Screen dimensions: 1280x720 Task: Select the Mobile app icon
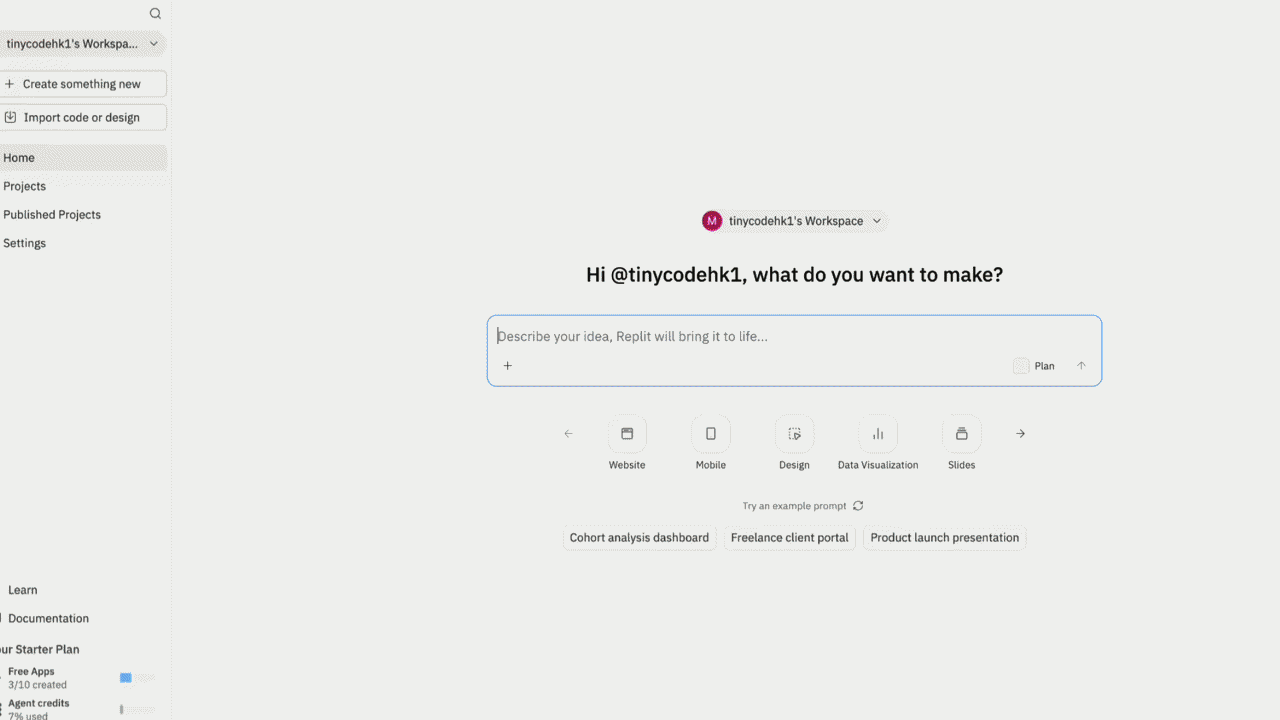coord(710,432)
